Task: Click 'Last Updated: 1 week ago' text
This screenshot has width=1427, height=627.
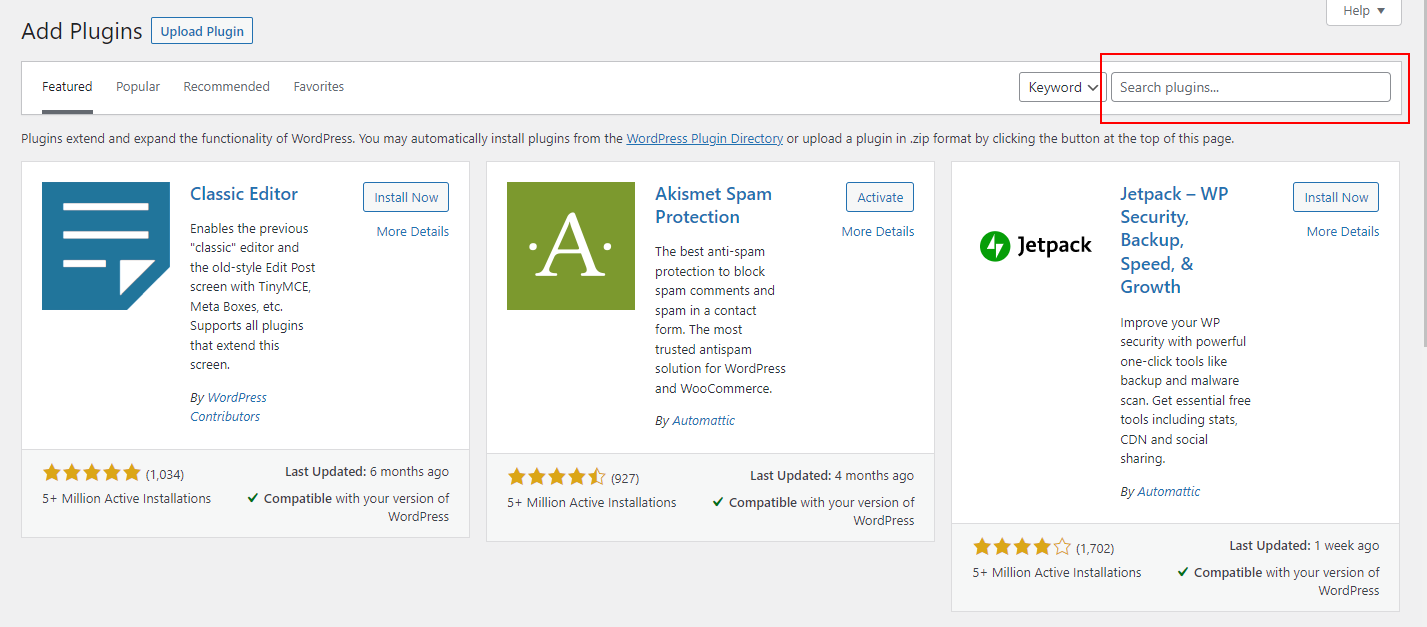Action: pyautogui.click(x=1304, y=546)
